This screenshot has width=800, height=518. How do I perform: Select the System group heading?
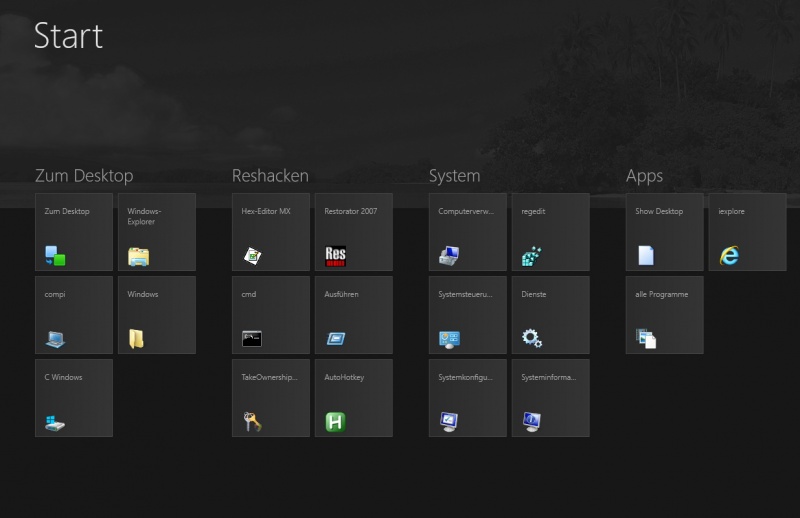pyautogui.click(x=455, y=176)
